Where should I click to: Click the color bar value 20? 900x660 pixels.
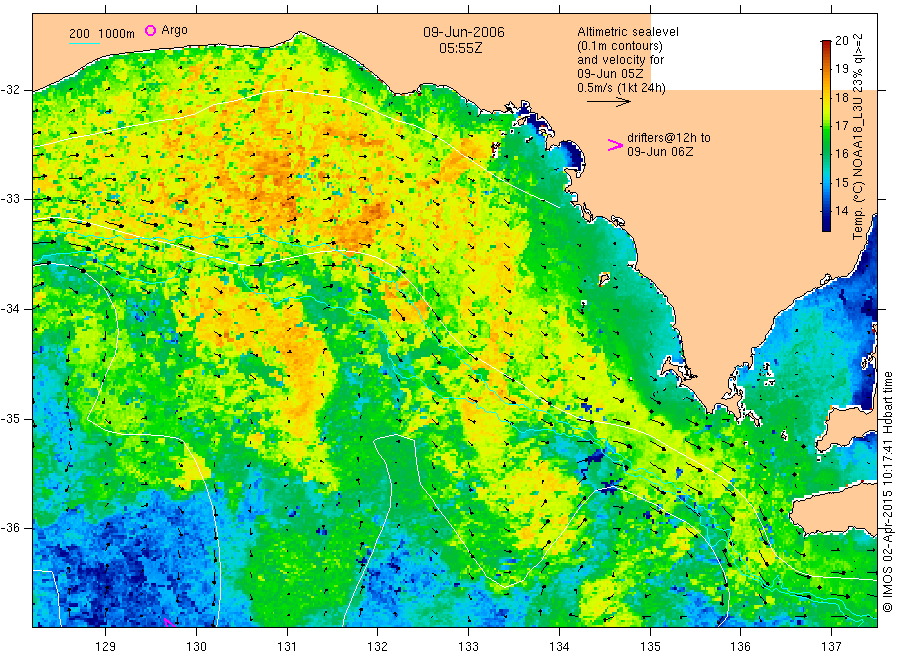click(x=841, y=41)
